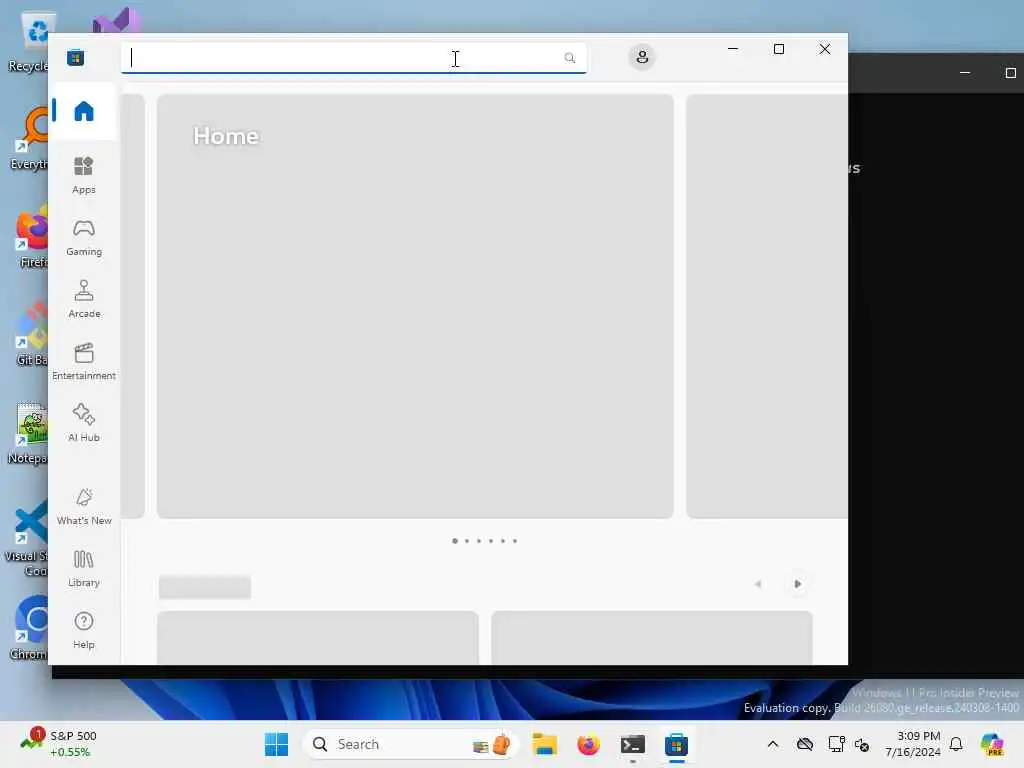Viewport: 1024px width, 768px height.
Task: Open the network display icon in the tray
Action: click(836, 744)
